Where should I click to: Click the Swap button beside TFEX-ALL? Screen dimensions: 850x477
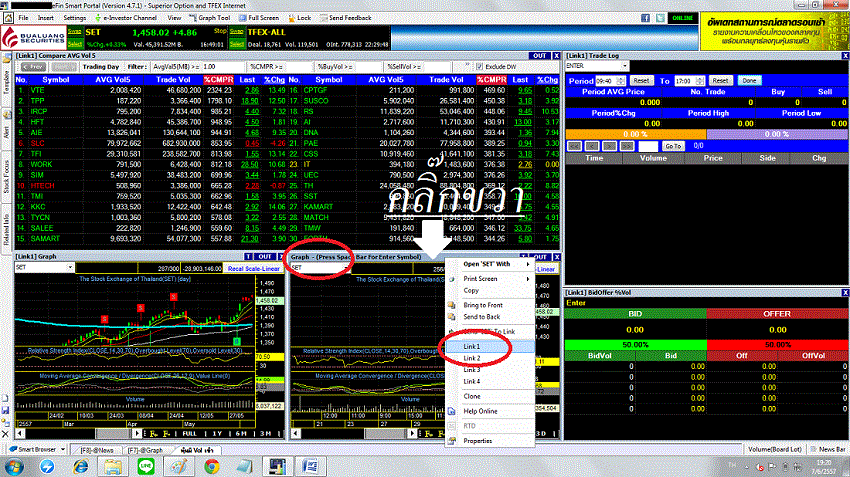[236, 31]
